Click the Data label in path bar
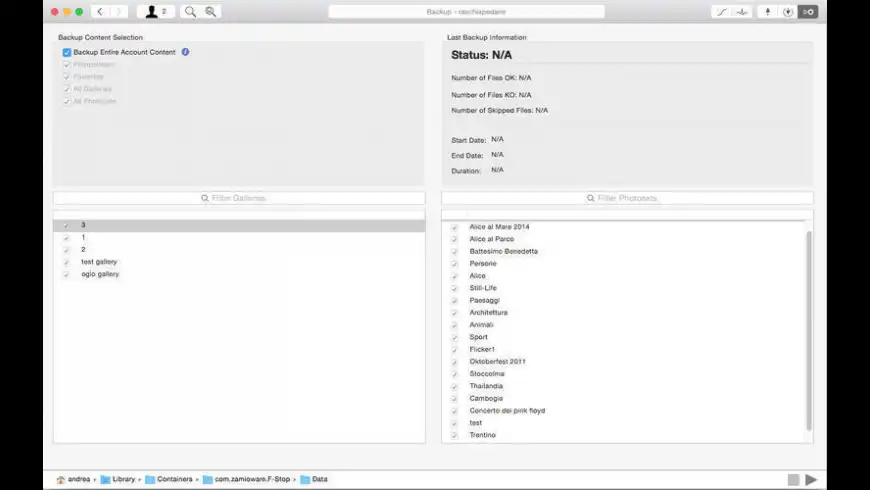 pyautogui.click(x=320, y=479)
